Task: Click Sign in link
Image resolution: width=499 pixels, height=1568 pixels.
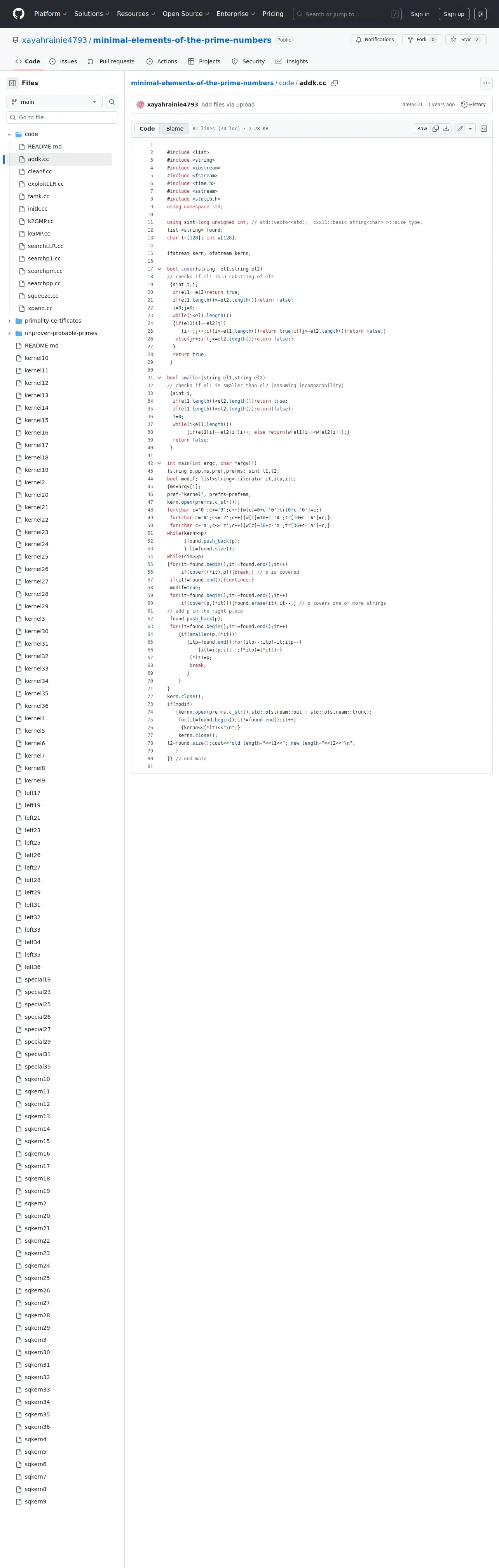Action: pos(420,13)
